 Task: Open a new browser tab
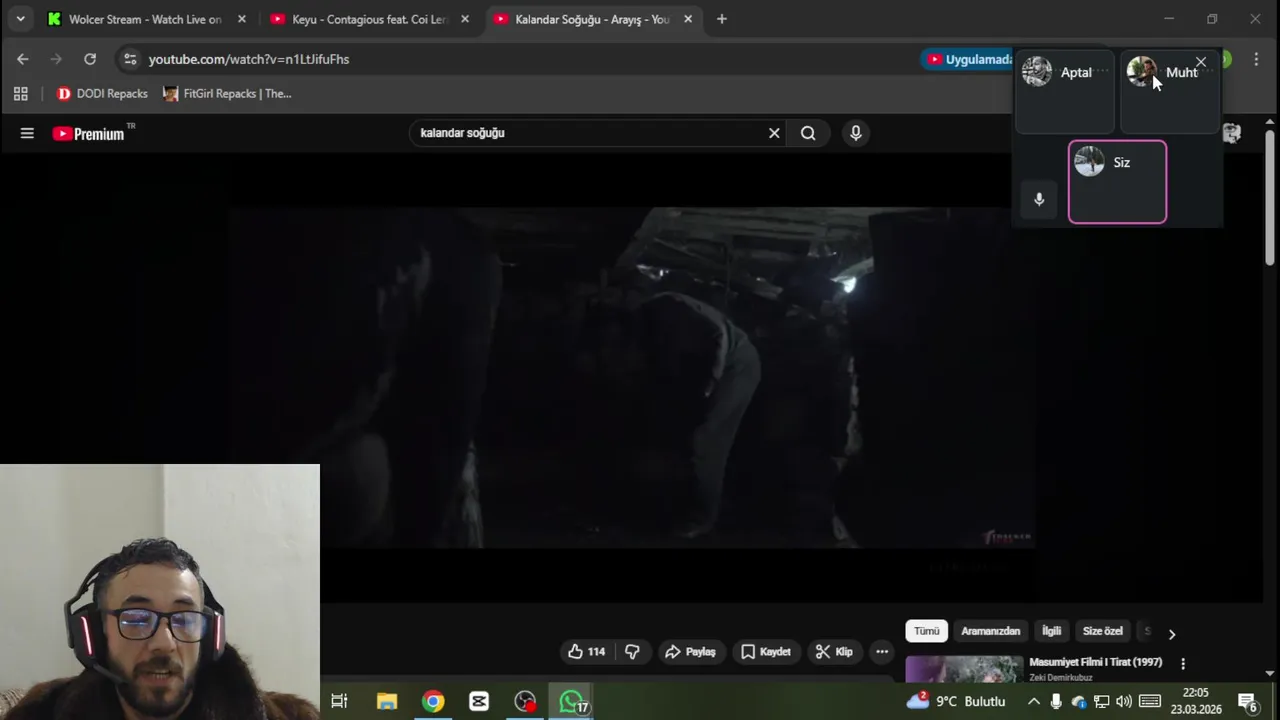point(722,19)
